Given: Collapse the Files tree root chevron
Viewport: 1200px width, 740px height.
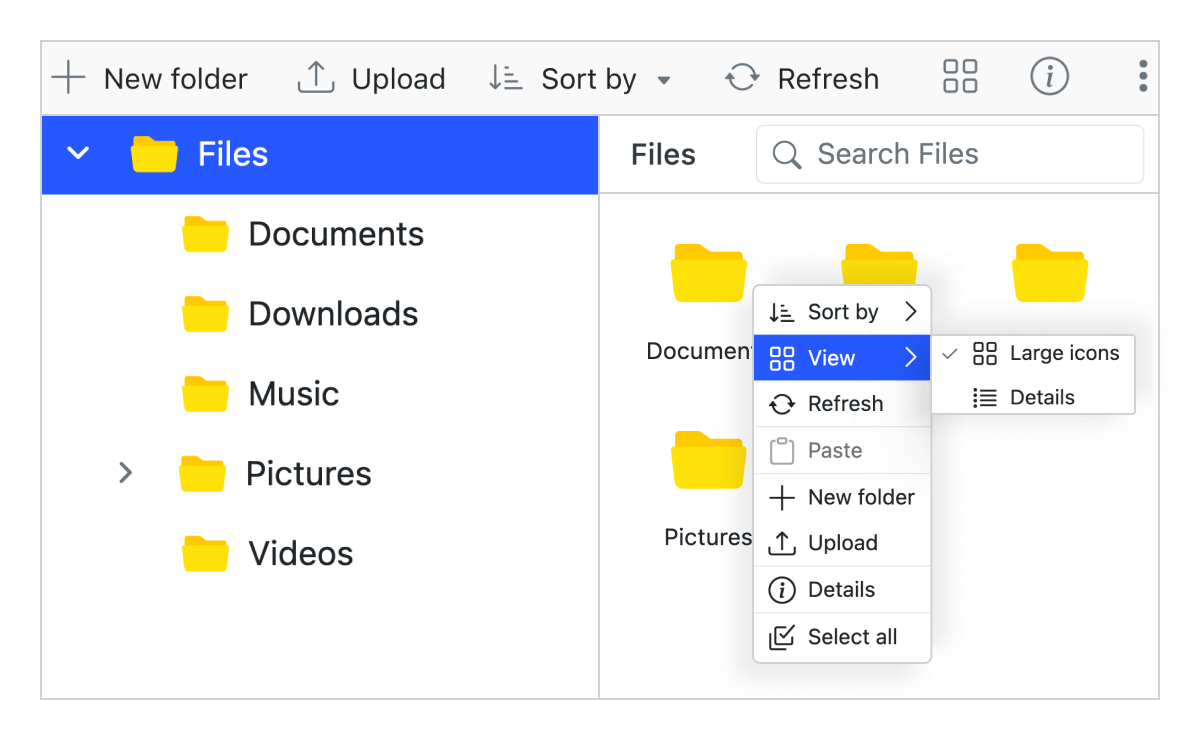Looking at the screenshot, I should tap(77, 153).
